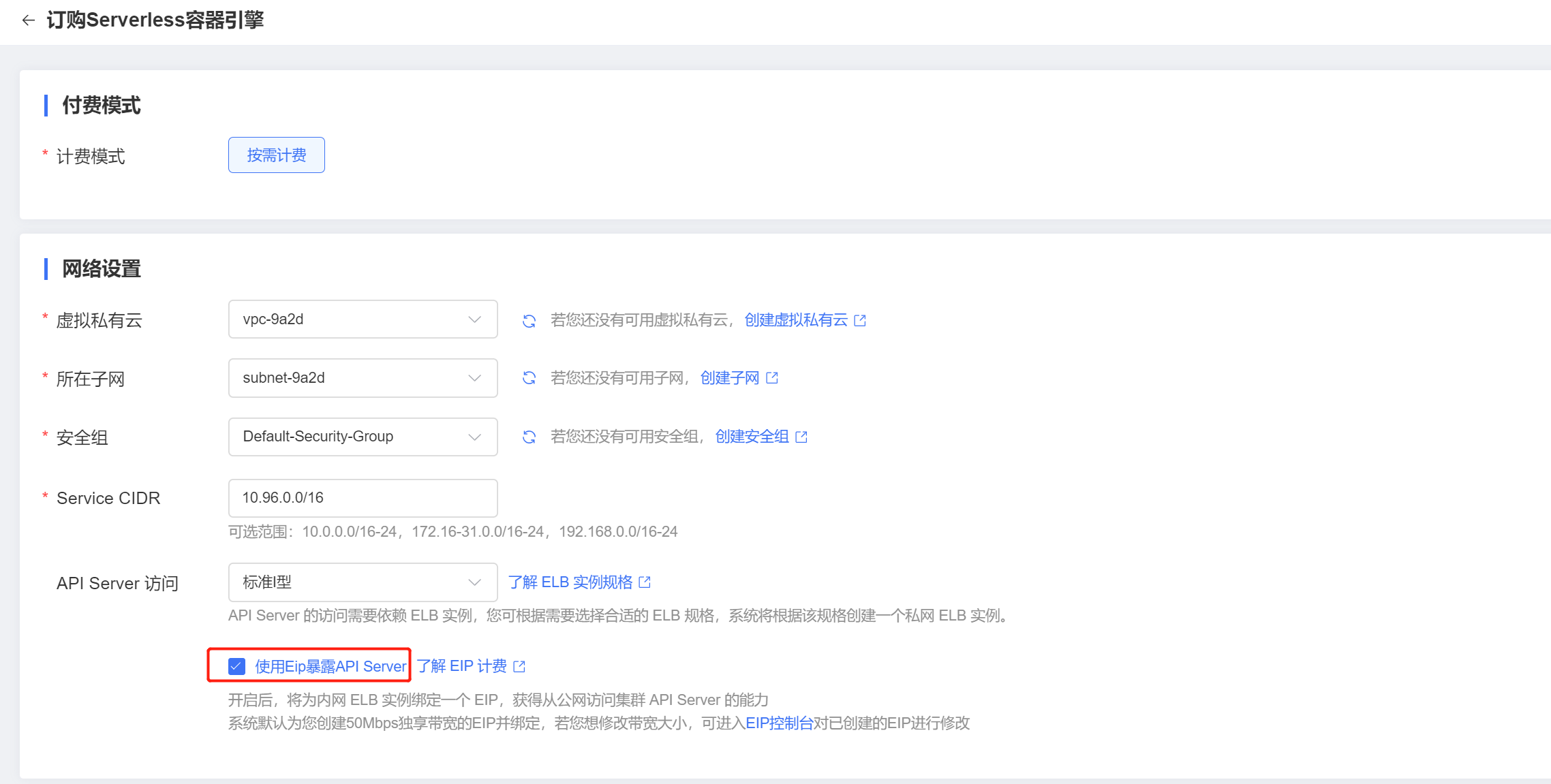Refresh the 安全组 security group list

(x=529, y=437)
